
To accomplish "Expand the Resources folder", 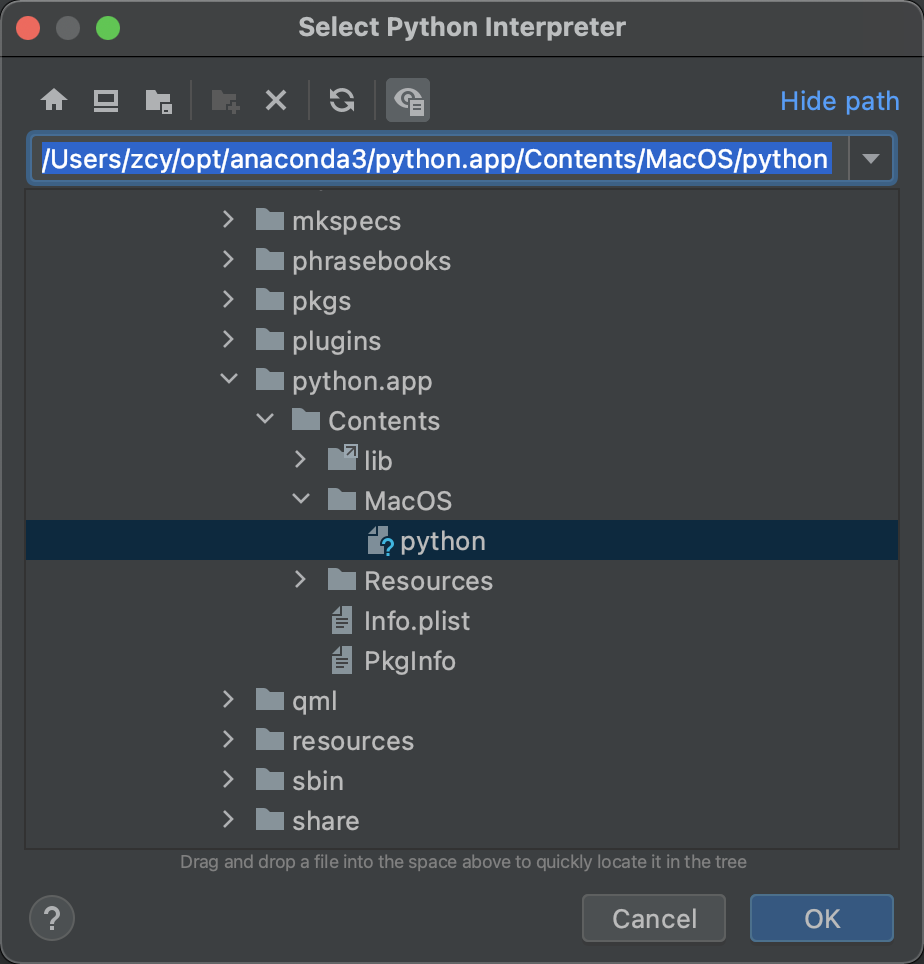I will pos(301,580).
